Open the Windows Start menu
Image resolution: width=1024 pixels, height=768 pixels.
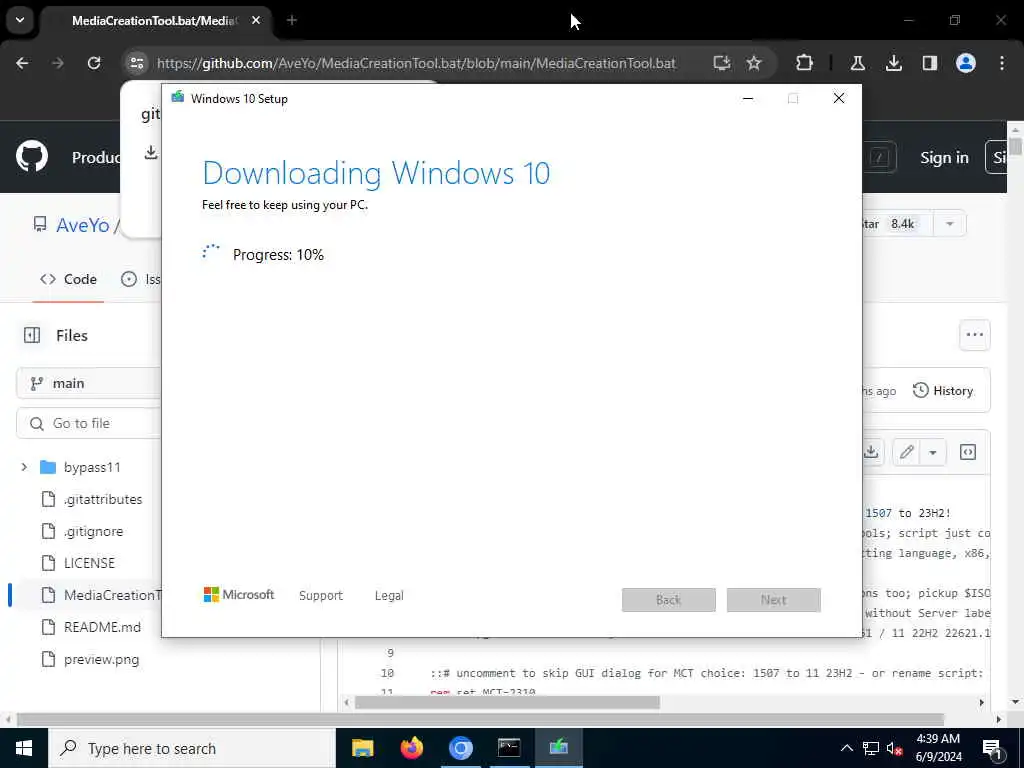point(24,748)
